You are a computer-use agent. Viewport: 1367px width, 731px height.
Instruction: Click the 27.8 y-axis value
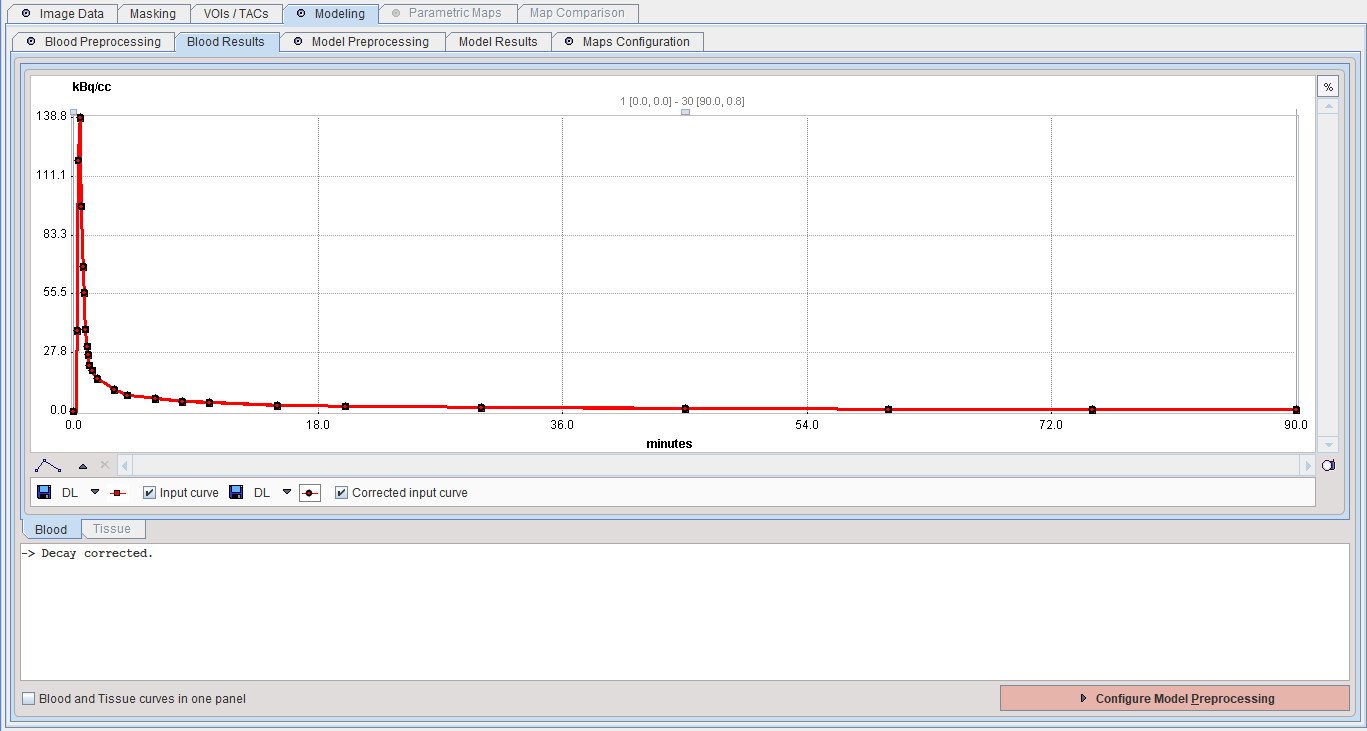[53, 351]
